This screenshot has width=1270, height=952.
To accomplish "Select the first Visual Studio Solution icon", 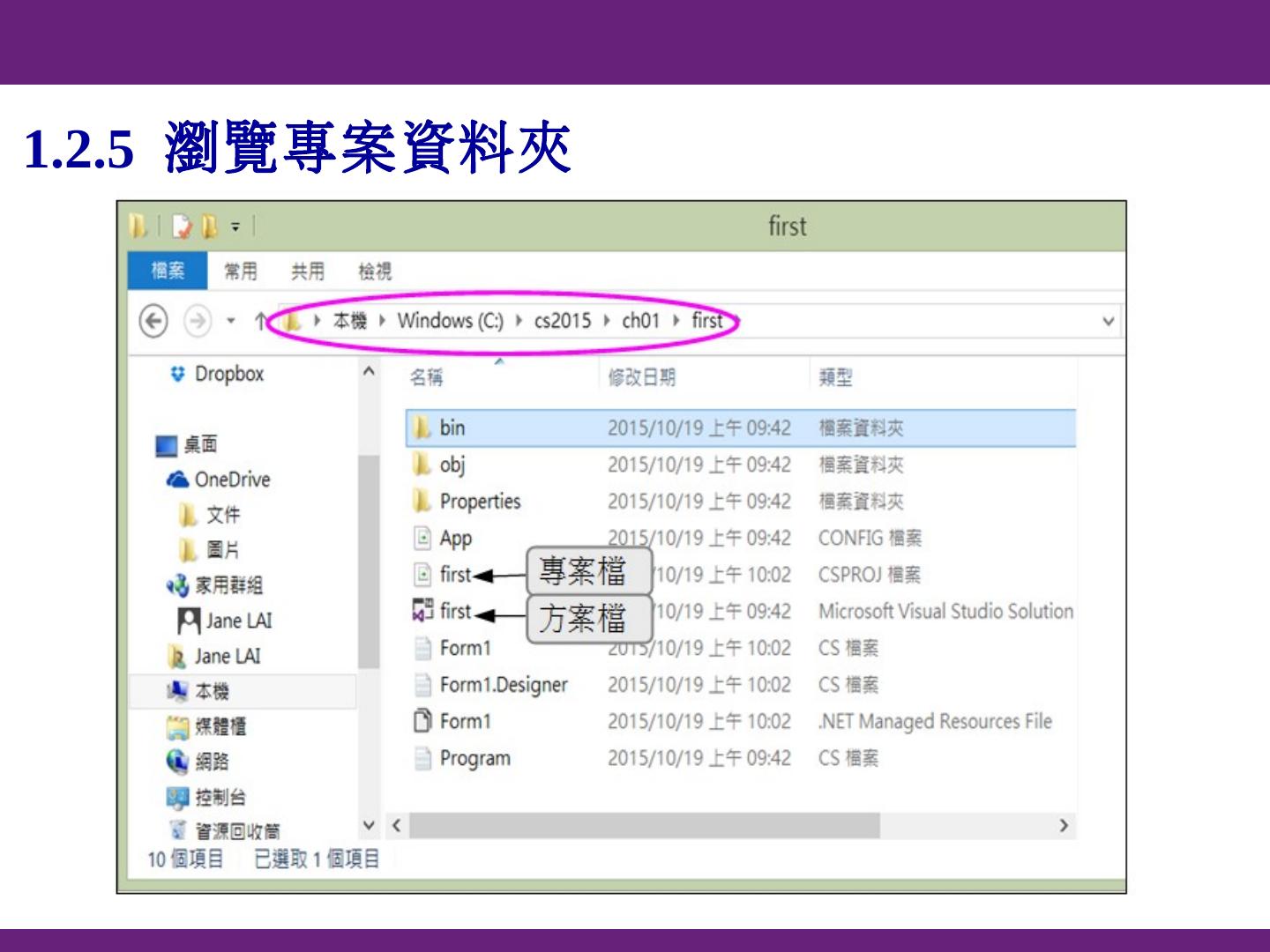I will (x=423, y=611).
